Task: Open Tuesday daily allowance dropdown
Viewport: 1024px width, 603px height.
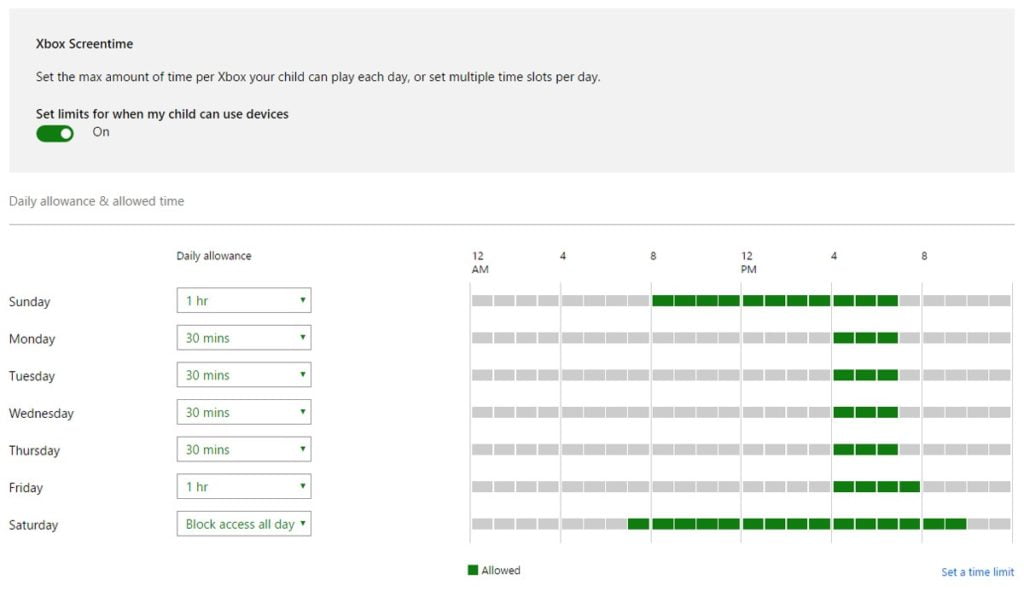Action: click(x=244, y=375)
